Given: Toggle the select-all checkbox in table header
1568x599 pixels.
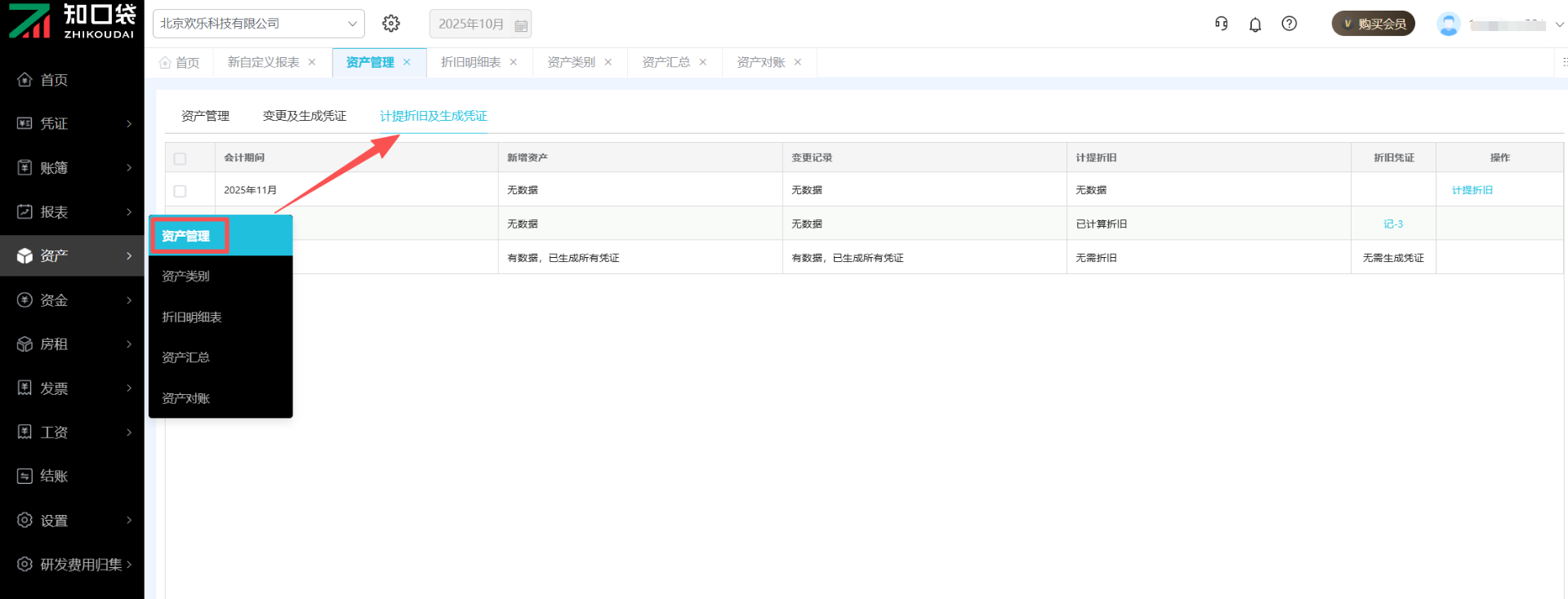Looking at the screenshot, I should click(180, 158).
